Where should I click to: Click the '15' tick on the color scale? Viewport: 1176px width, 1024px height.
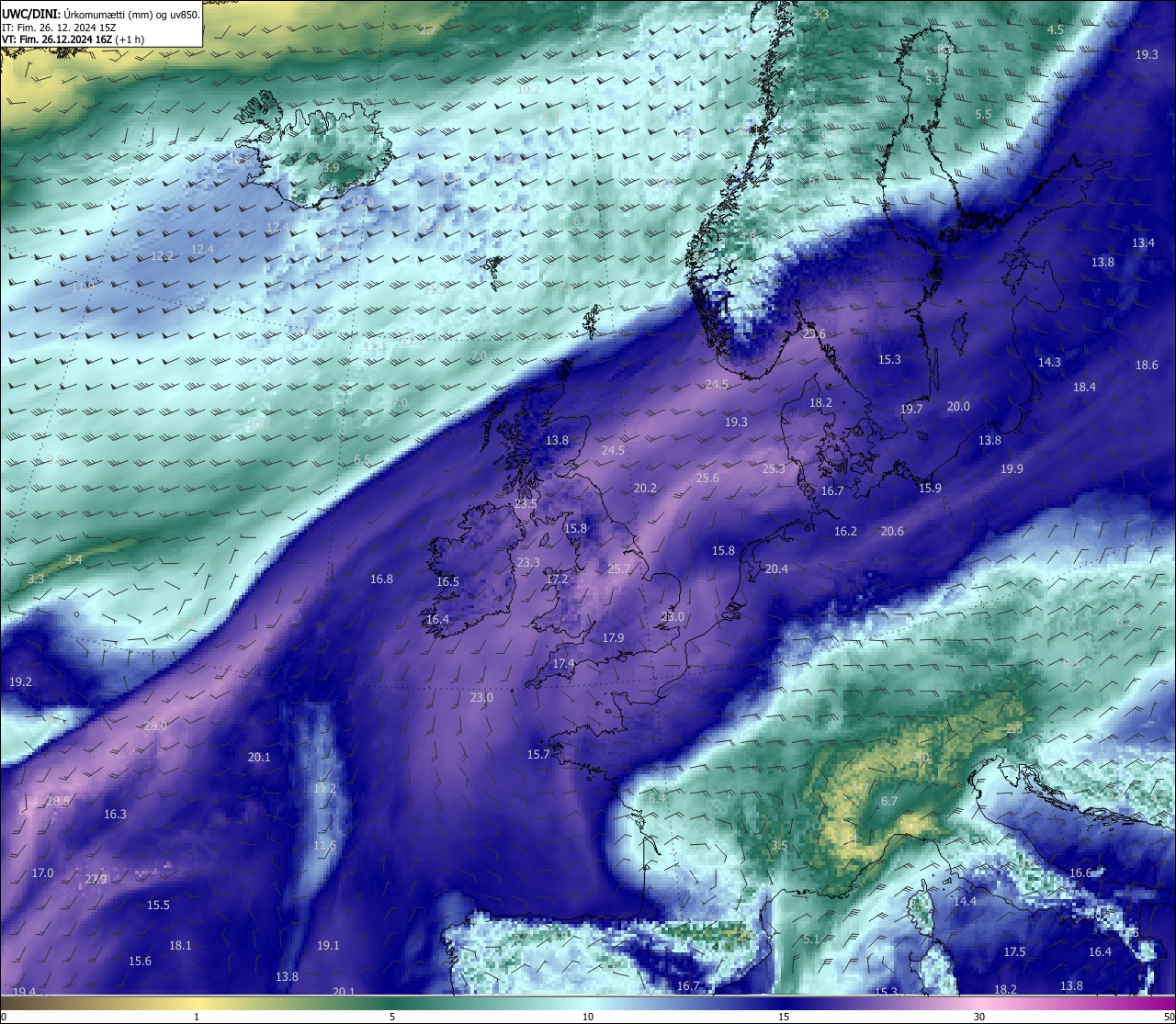coord(784,1017)
